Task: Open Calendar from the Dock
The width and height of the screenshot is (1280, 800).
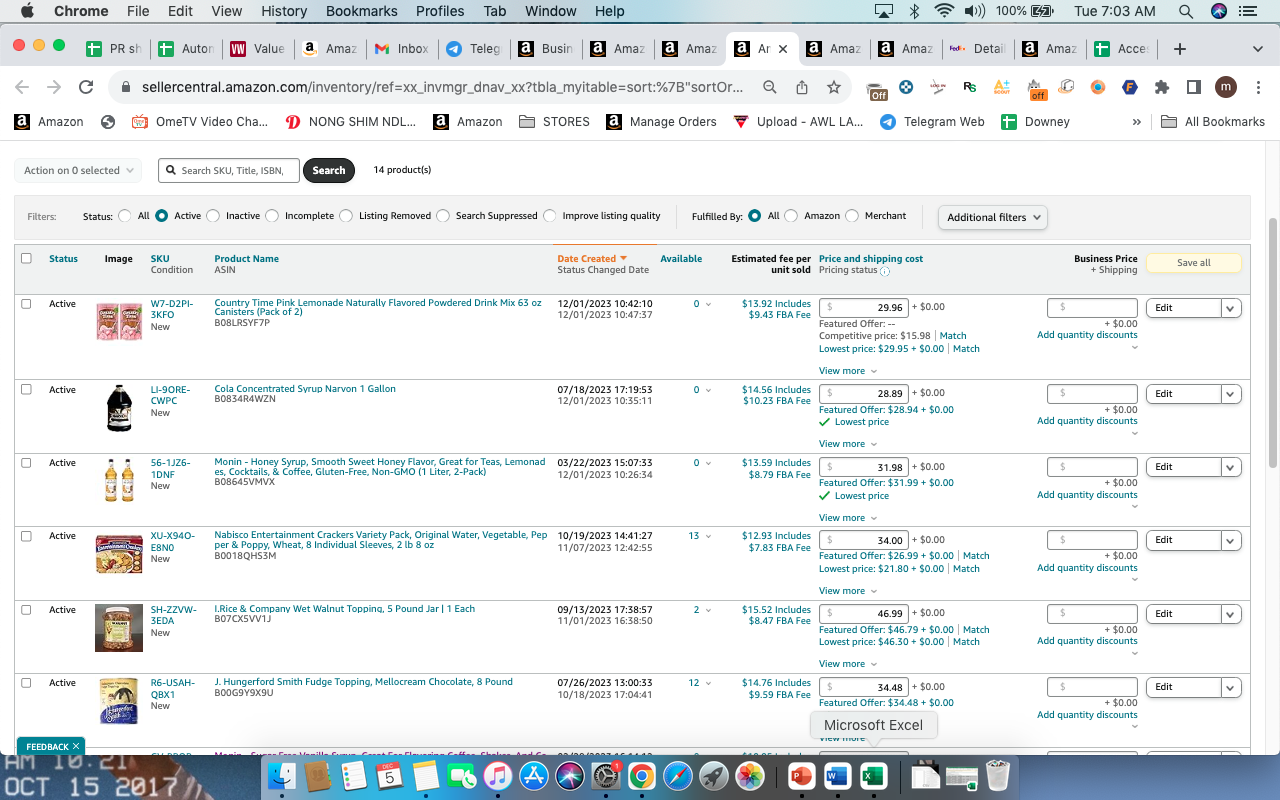Action: pyautogui.click(x=390, y=776)
